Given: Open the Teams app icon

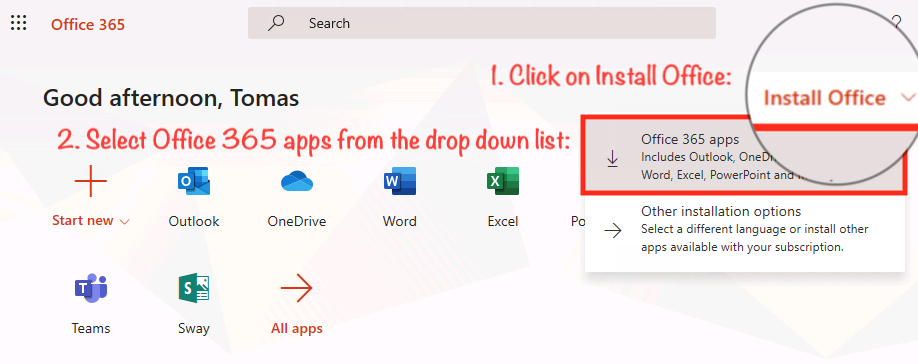Looking at the screenshot, I should [91, 288].
